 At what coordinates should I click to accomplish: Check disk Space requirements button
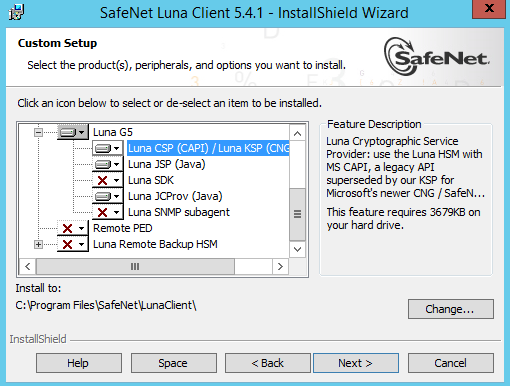tap(174, 363)
